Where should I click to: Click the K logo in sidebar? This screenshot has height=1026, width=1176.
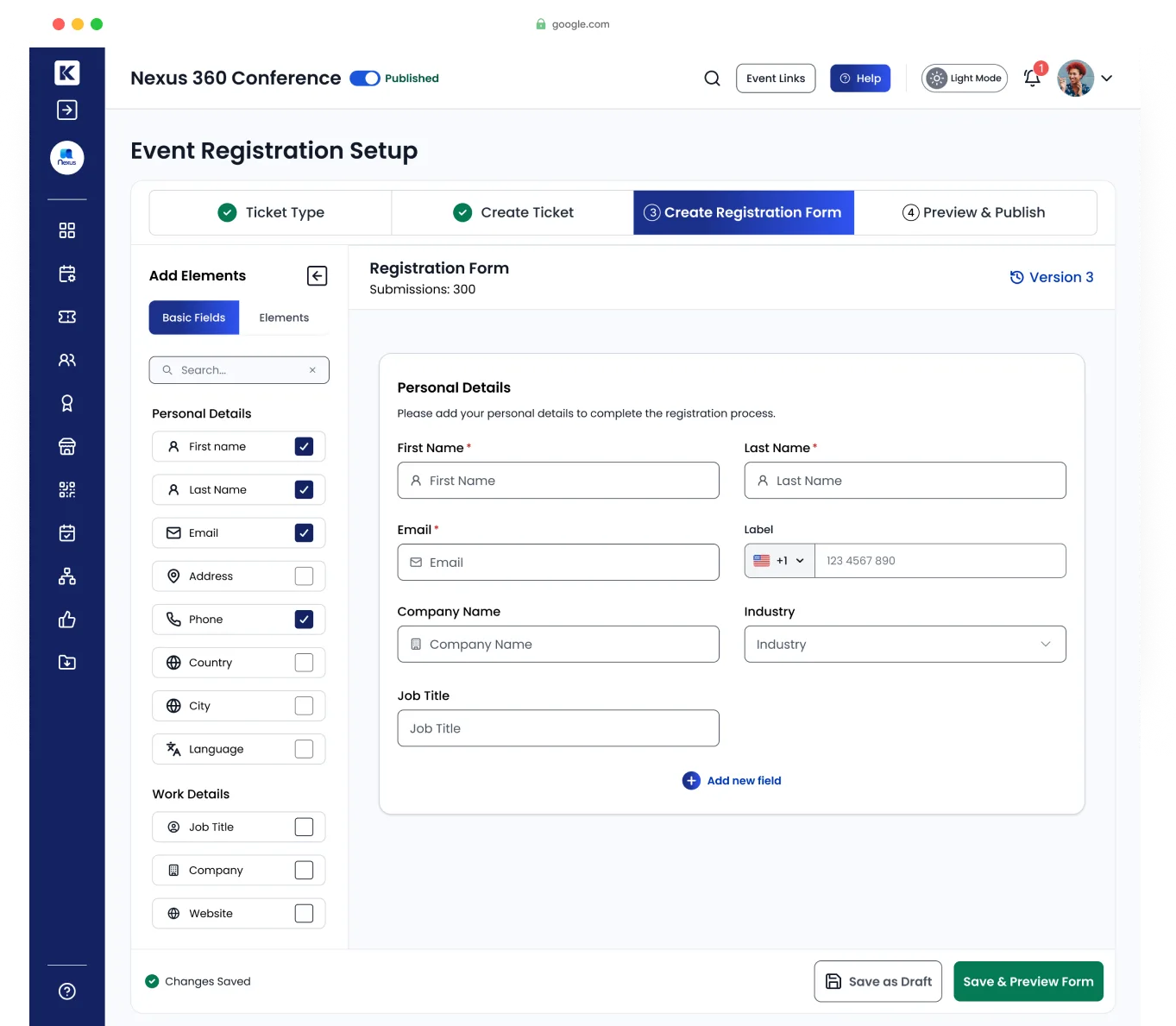pos(67,73)
